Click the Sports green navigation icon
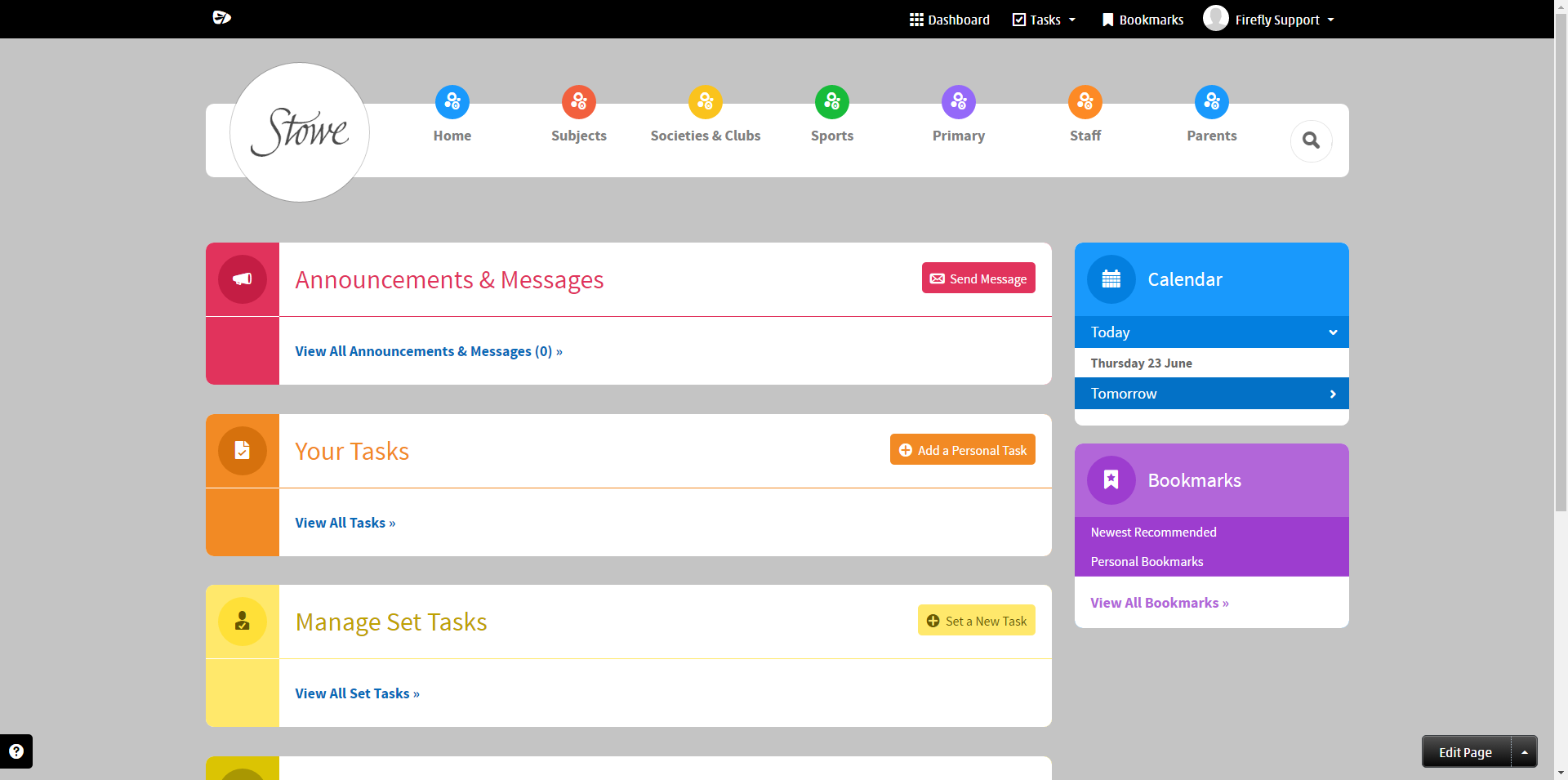Image resolution: width=1568 pixels, height=780 pixels. [x=831, y=102]
